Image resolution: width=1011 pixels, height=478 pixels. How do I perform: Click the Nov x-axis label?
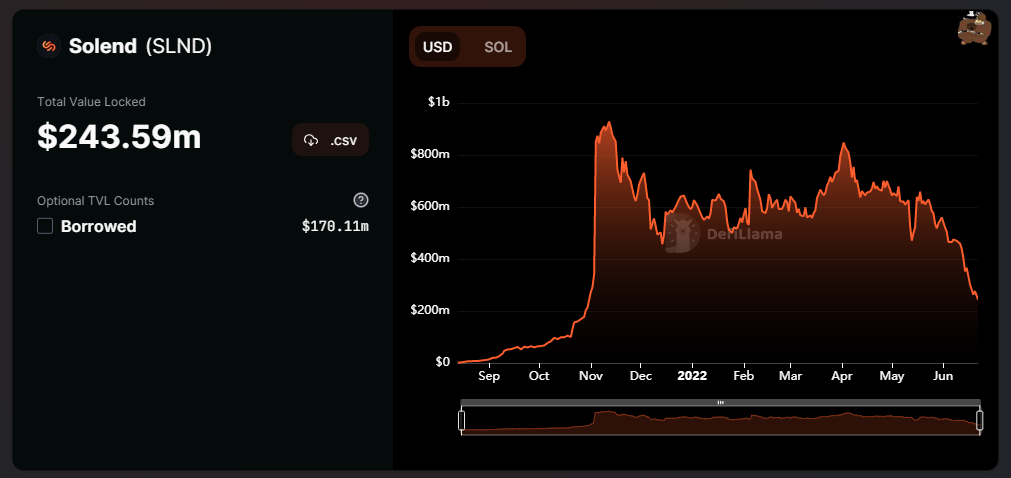(591, 376)
